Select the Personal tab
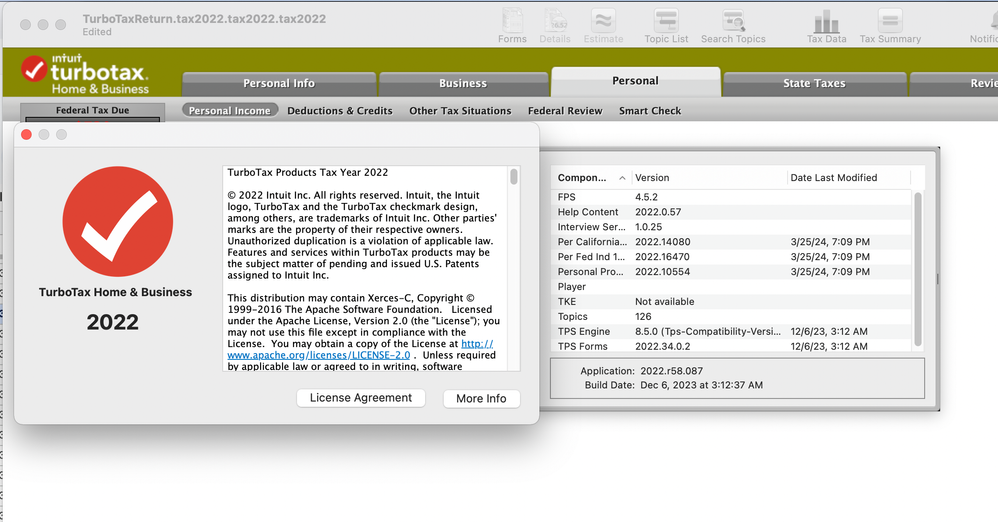This screenshot has width=998, height=522. 635,81
